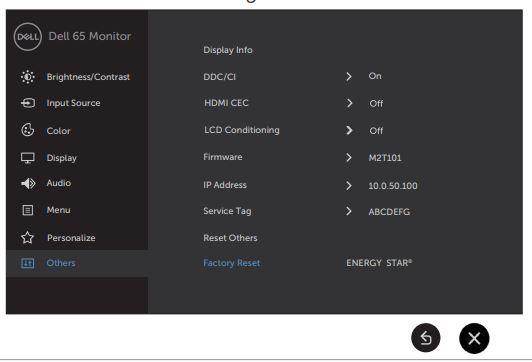Screen dimensions: 532x362
Task: Select the Display Info option
Action: pos(228,50)
